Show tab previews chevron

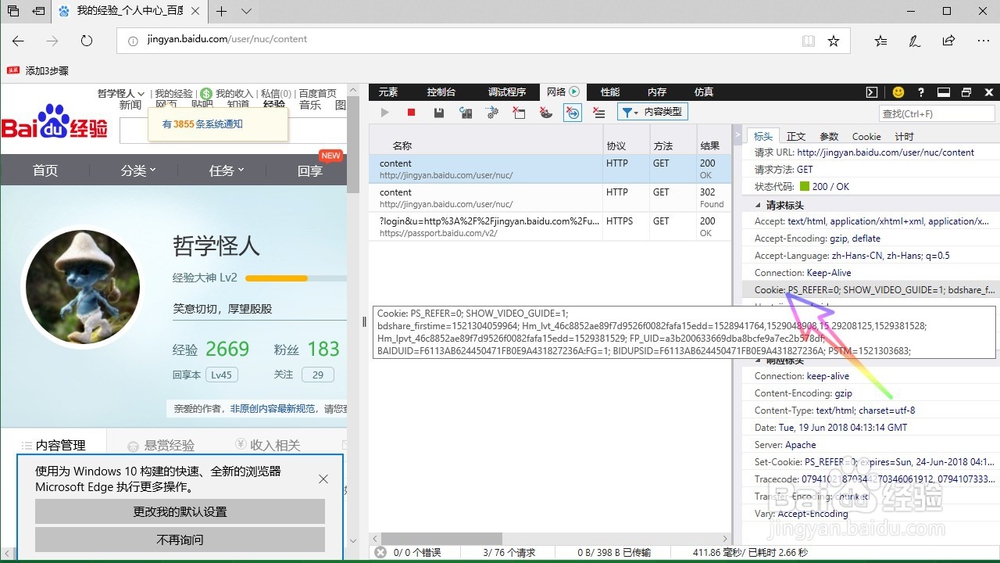(x=247, y=11)
